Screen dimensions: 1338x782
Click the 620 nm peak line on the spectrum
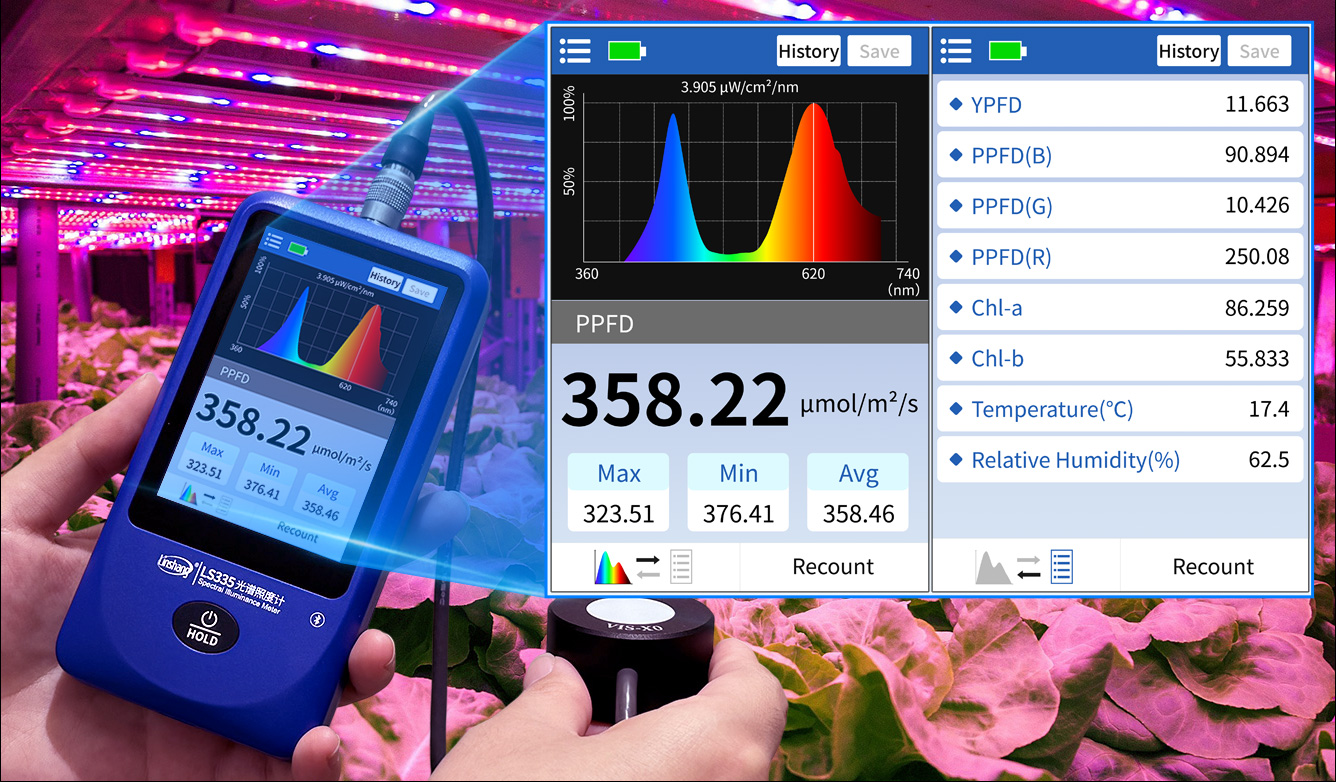(x=814, y=180)
